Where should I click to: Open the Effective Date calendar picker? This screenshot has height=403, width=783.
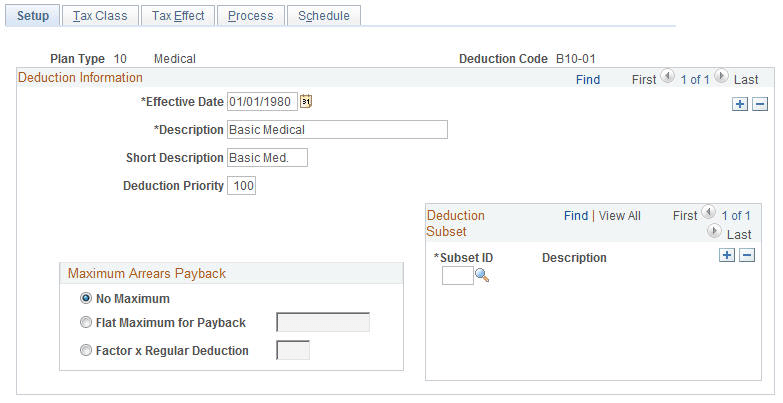coord(307,101)
